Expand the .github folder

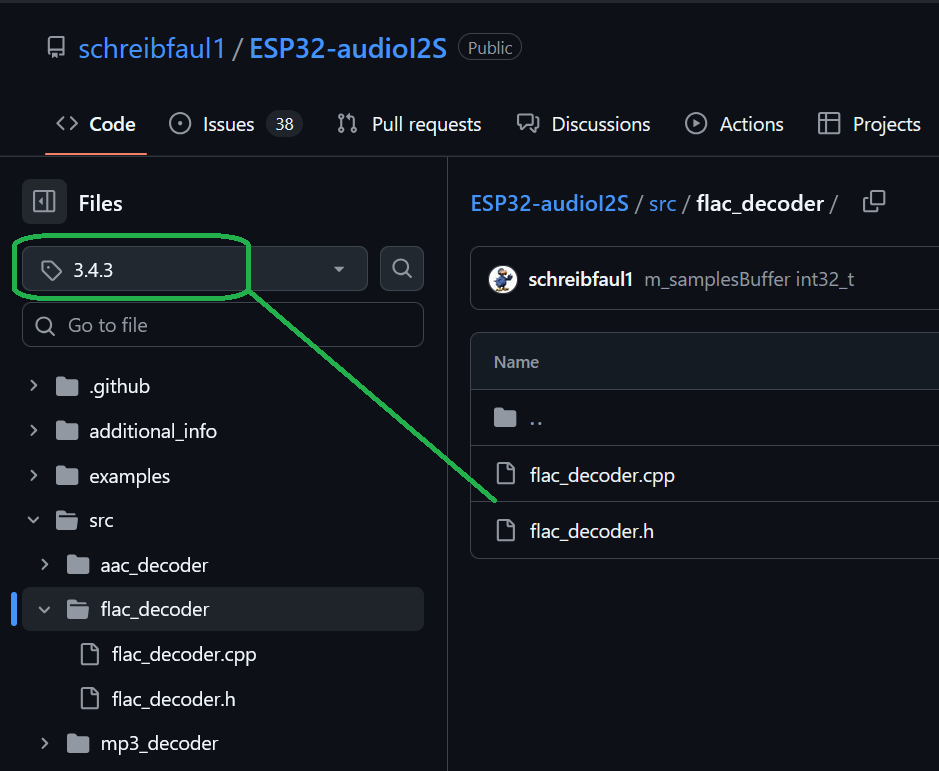(x=34, y=386)
